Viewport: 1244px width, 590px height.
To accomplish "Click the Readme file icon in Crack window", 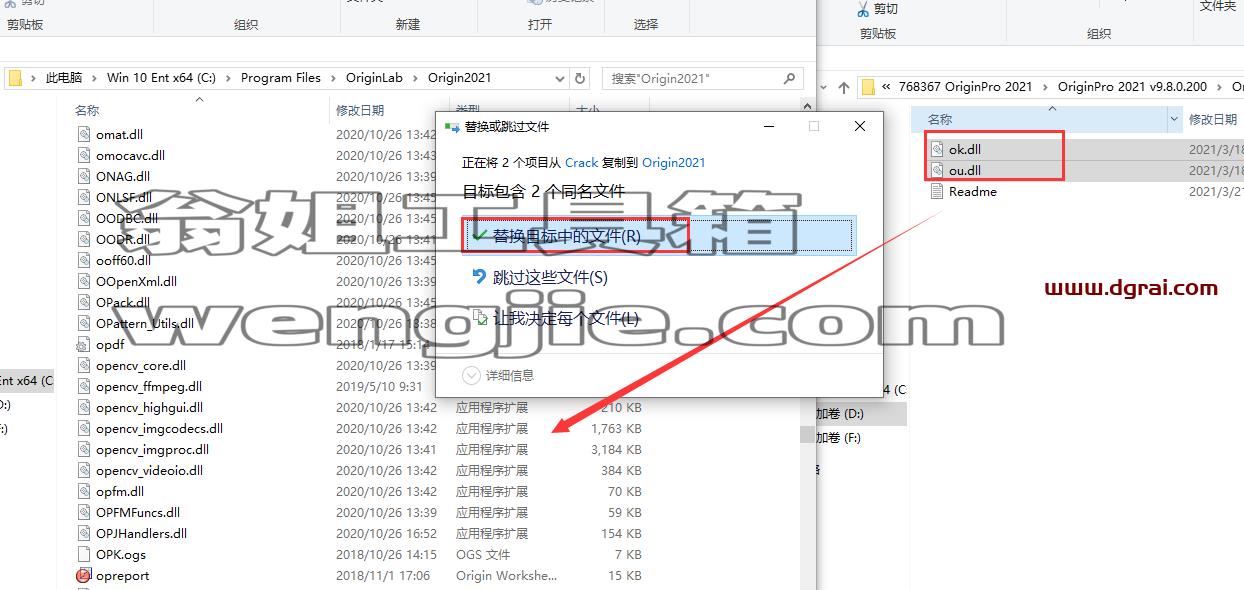I will pos(937,191).
